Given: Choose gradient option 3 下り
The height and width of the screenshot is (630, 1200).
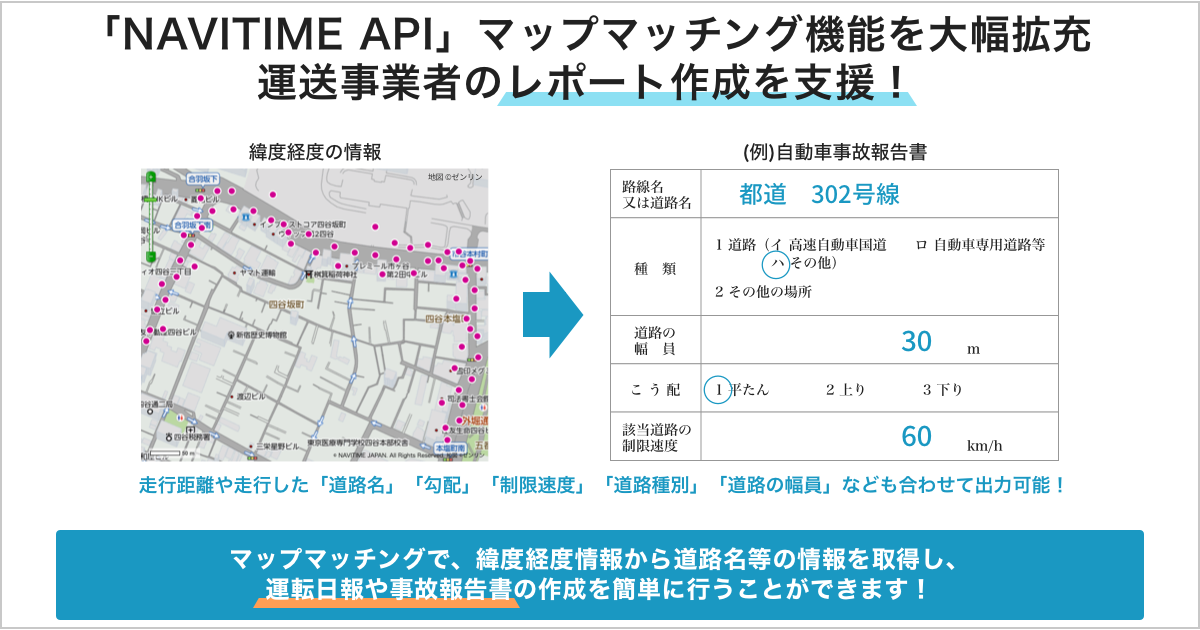Looking at the screenshot, I should pyautogui.click(x=942, y=389).
